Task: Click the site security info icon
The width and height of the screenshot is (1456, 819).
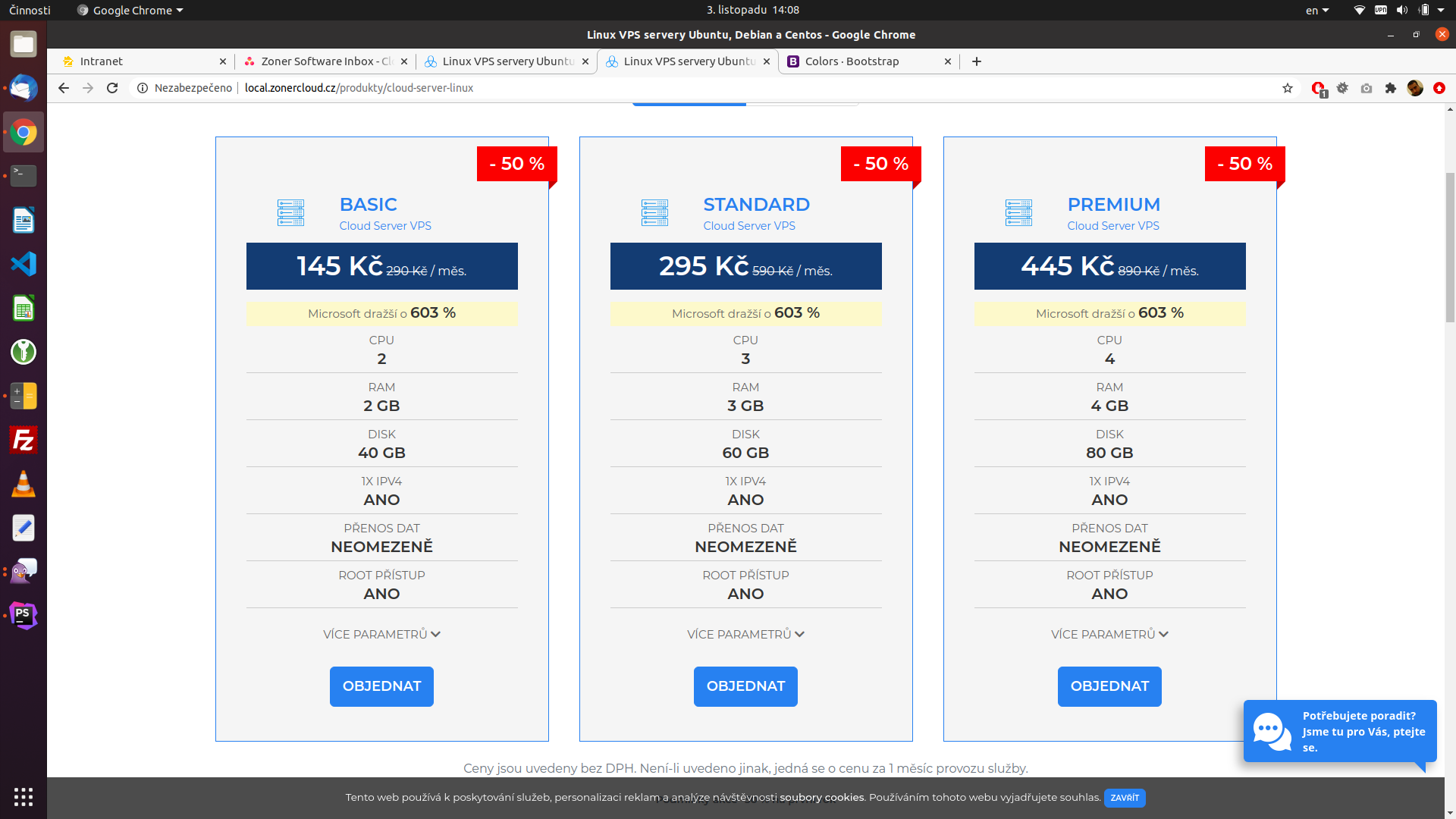Action: pos(142,88)
